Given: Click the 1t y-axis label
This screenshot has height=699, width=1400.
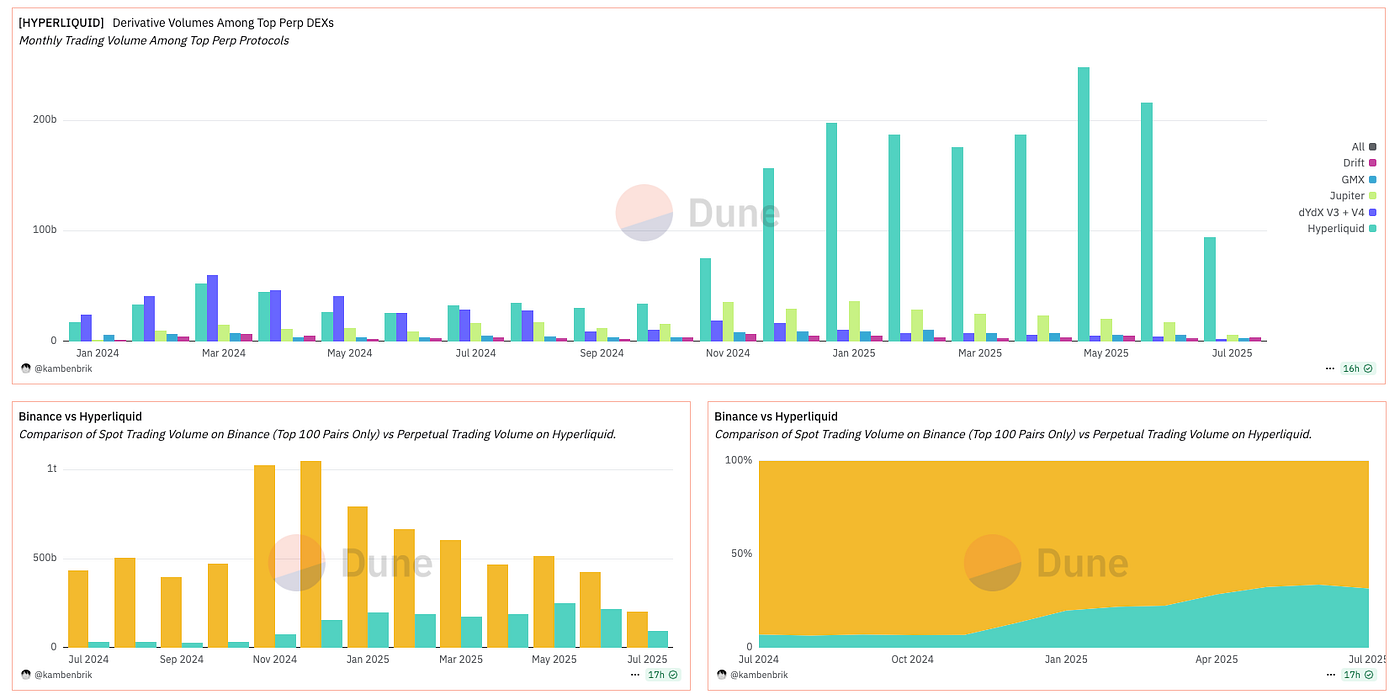Looking at the screenshot, I should tap(52, 469).
